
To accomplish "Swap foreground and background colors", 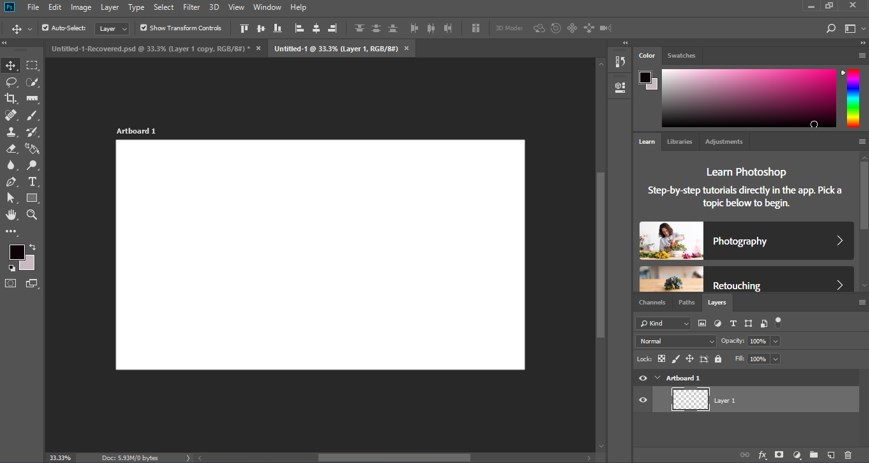I will (x=32, y=247).
